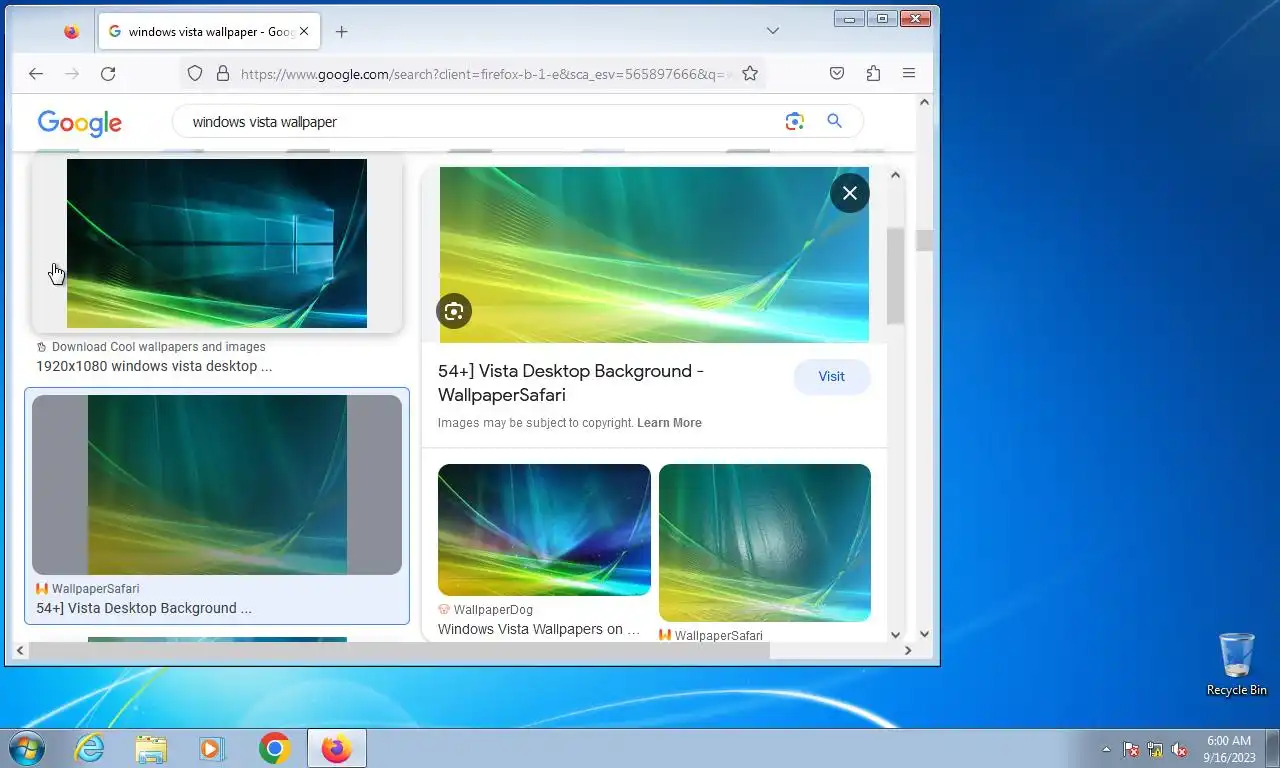Open the tracking protection shield icon
Screen dimensions: 1280x768
click(195, 73)
